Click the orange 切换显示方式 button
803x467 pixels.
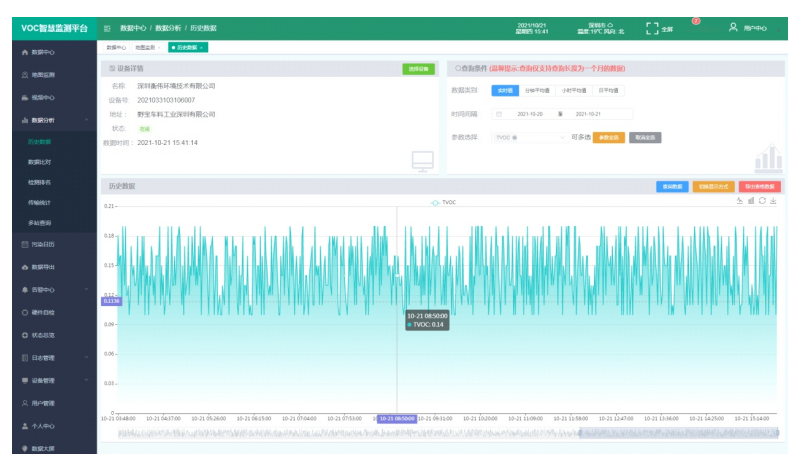click(713, 186)
